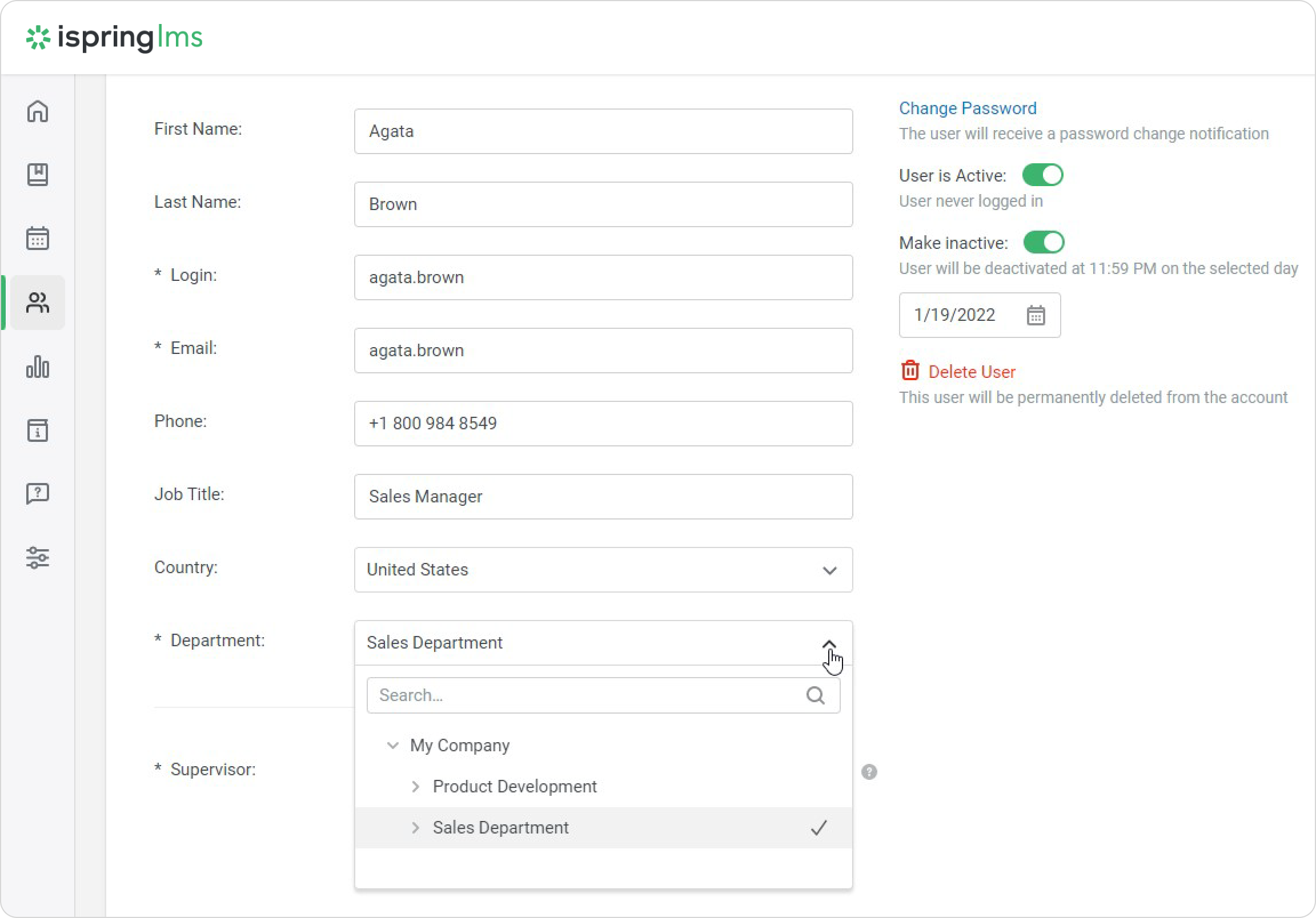Select Sales Department in the list
This screenshot has width=1316, height=918.
click(500, 827)
